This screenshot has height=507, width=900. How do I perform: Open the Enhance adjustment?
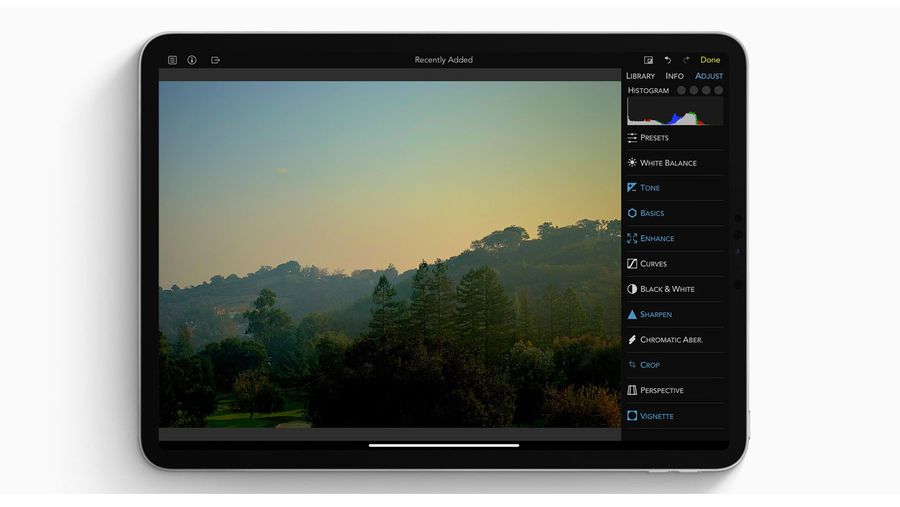coord(675,238)
